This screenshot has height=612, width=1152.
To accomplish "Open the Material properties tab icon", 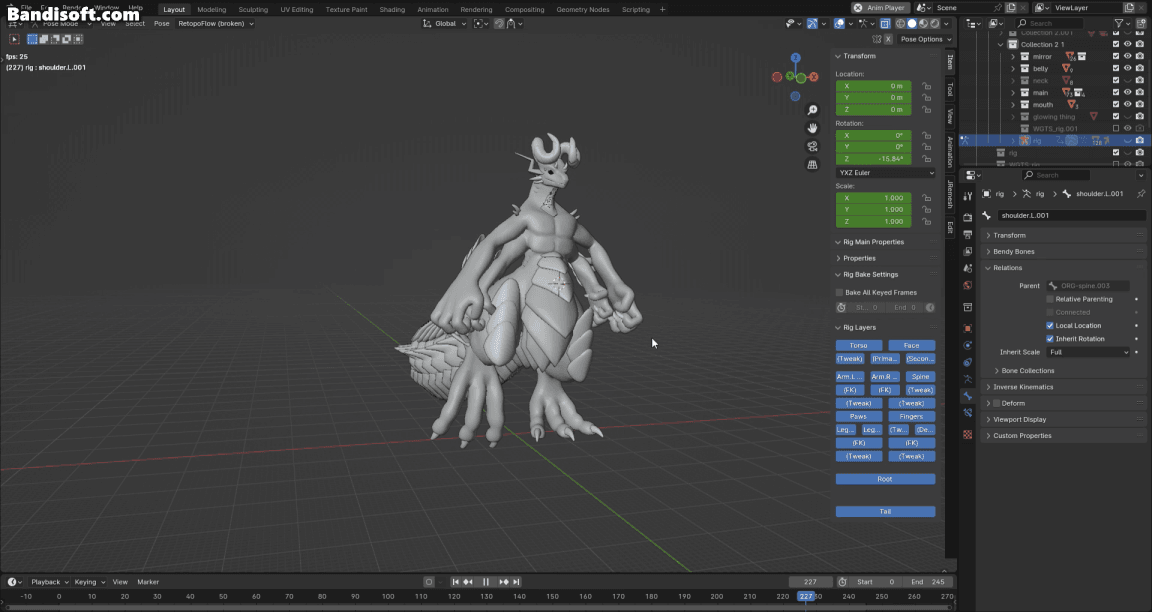I will click(x=967, y=435).
